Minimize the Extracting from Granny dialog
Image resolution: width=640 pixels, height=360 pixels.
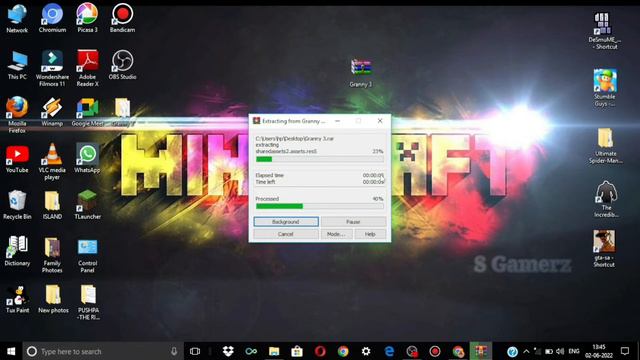click(338, 121)
